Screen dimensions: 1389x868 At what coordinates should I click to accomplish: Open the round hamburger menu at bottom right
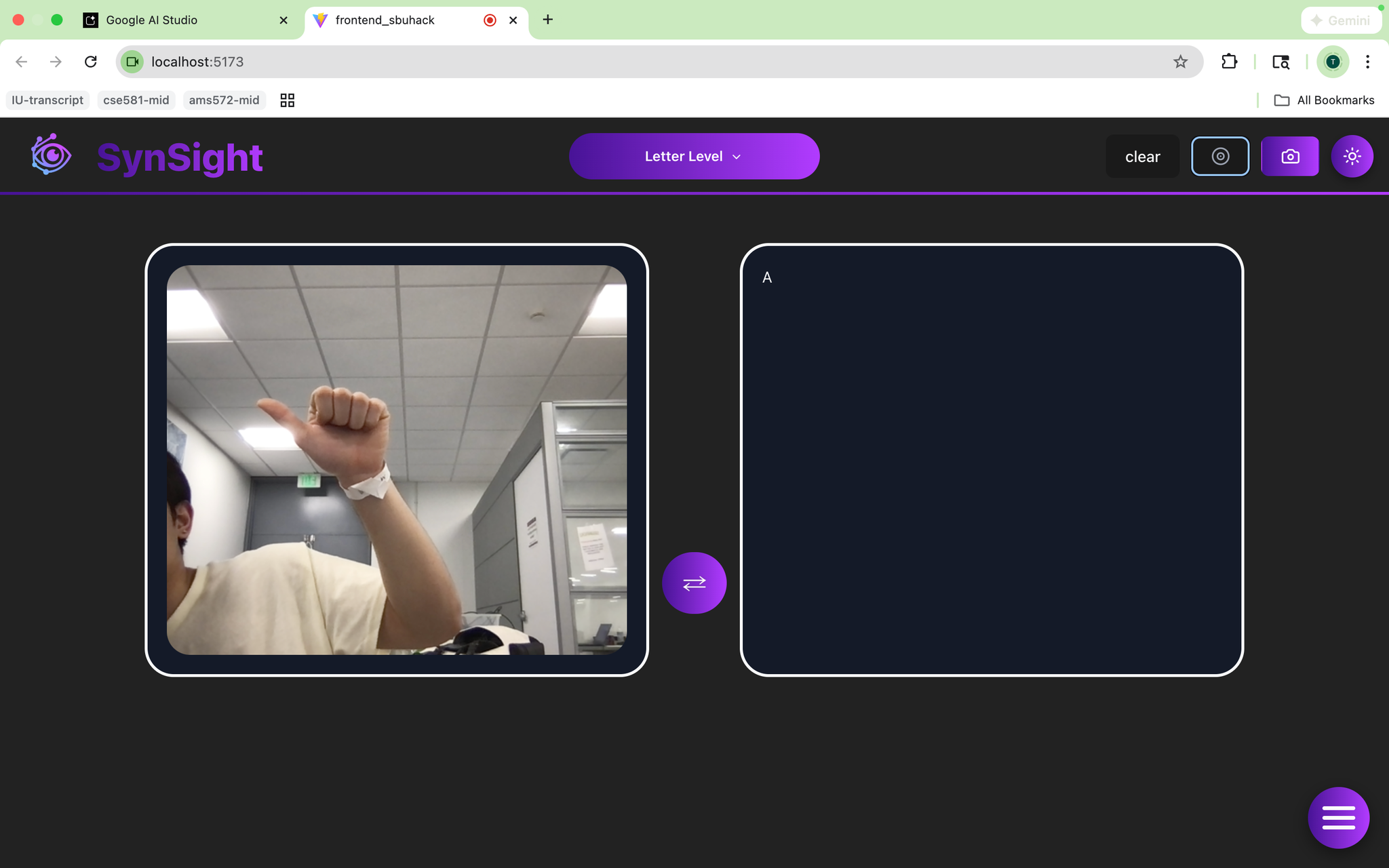pos(1338,817)
